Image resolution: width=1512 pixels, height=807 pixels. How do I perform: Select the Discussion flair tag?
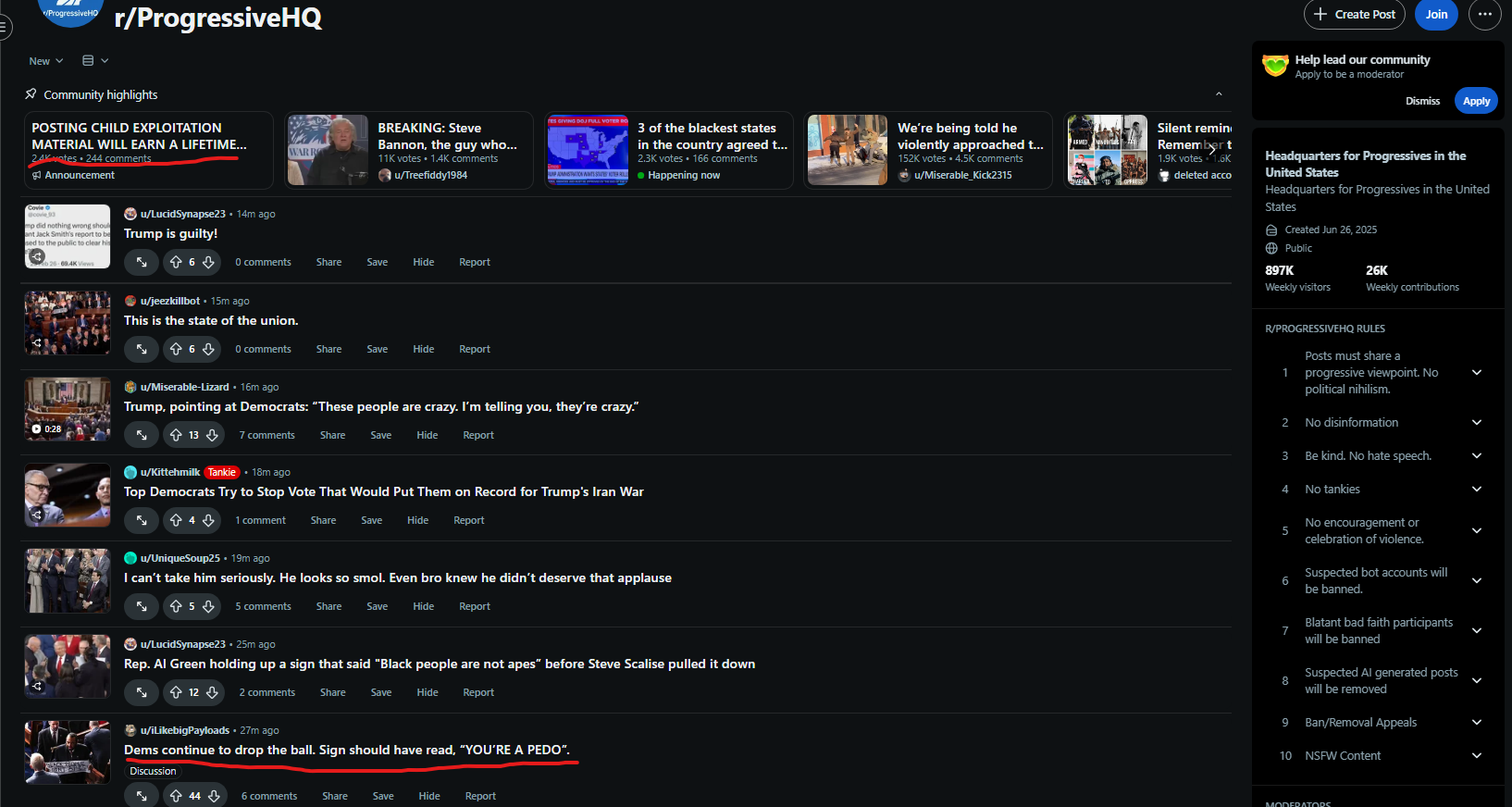click(x=153, y=771)
